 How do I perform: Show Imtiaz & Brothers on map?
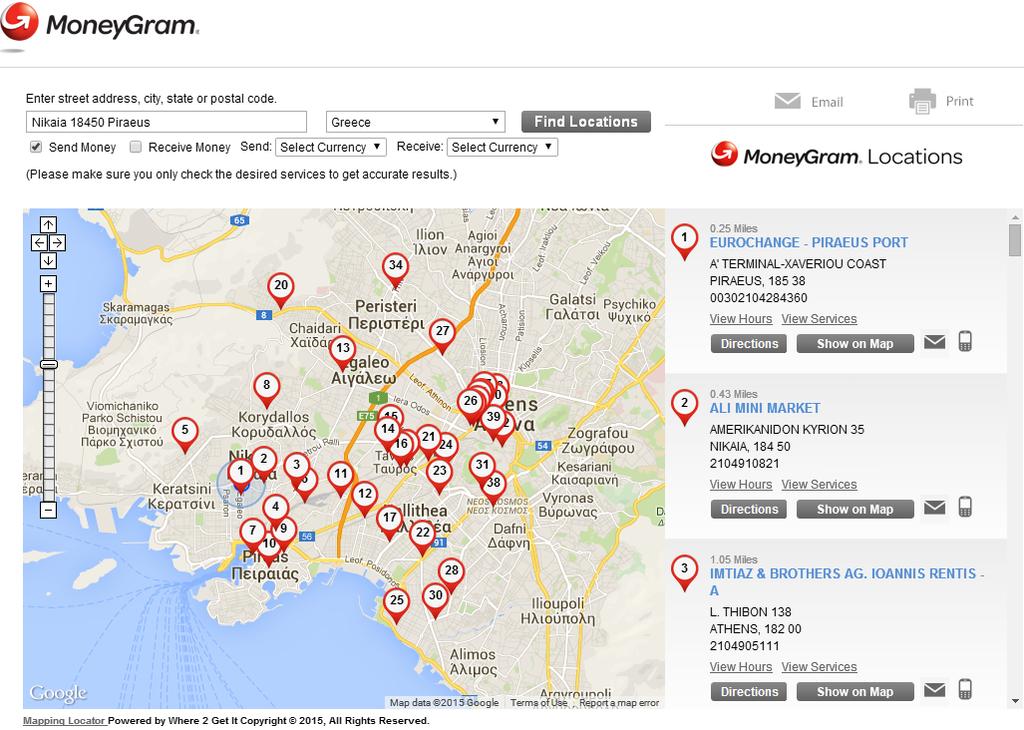pyautogui.click(x=855, y=691)
